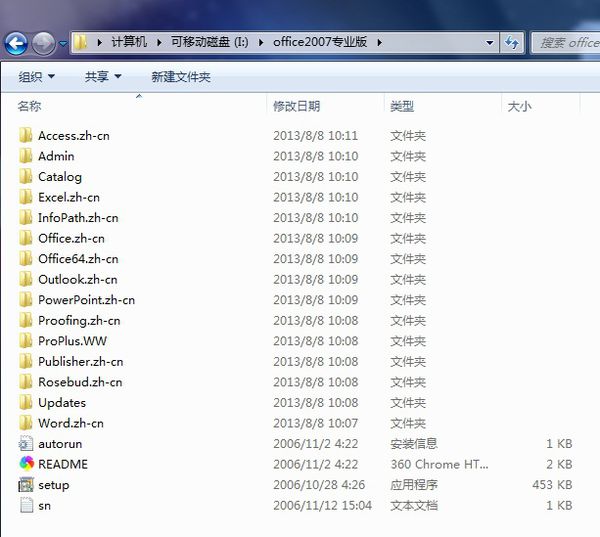Click date 2013/8/8 10:11 of Access.zh-cn
The width and height of the screenshot is (600, 537).
point(316,135)
